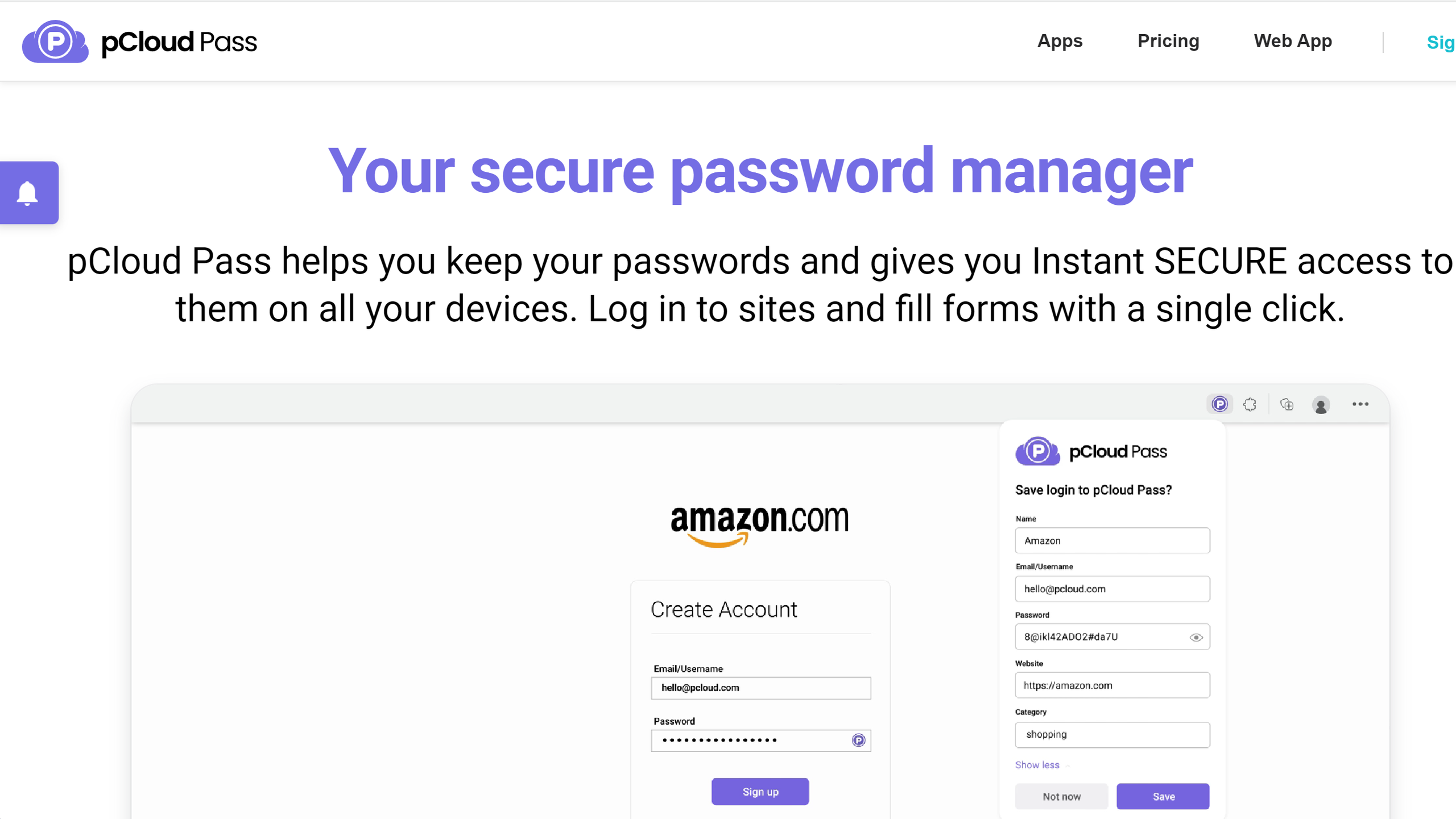Open the three-dot browser menu

[x=1360, y=404]
